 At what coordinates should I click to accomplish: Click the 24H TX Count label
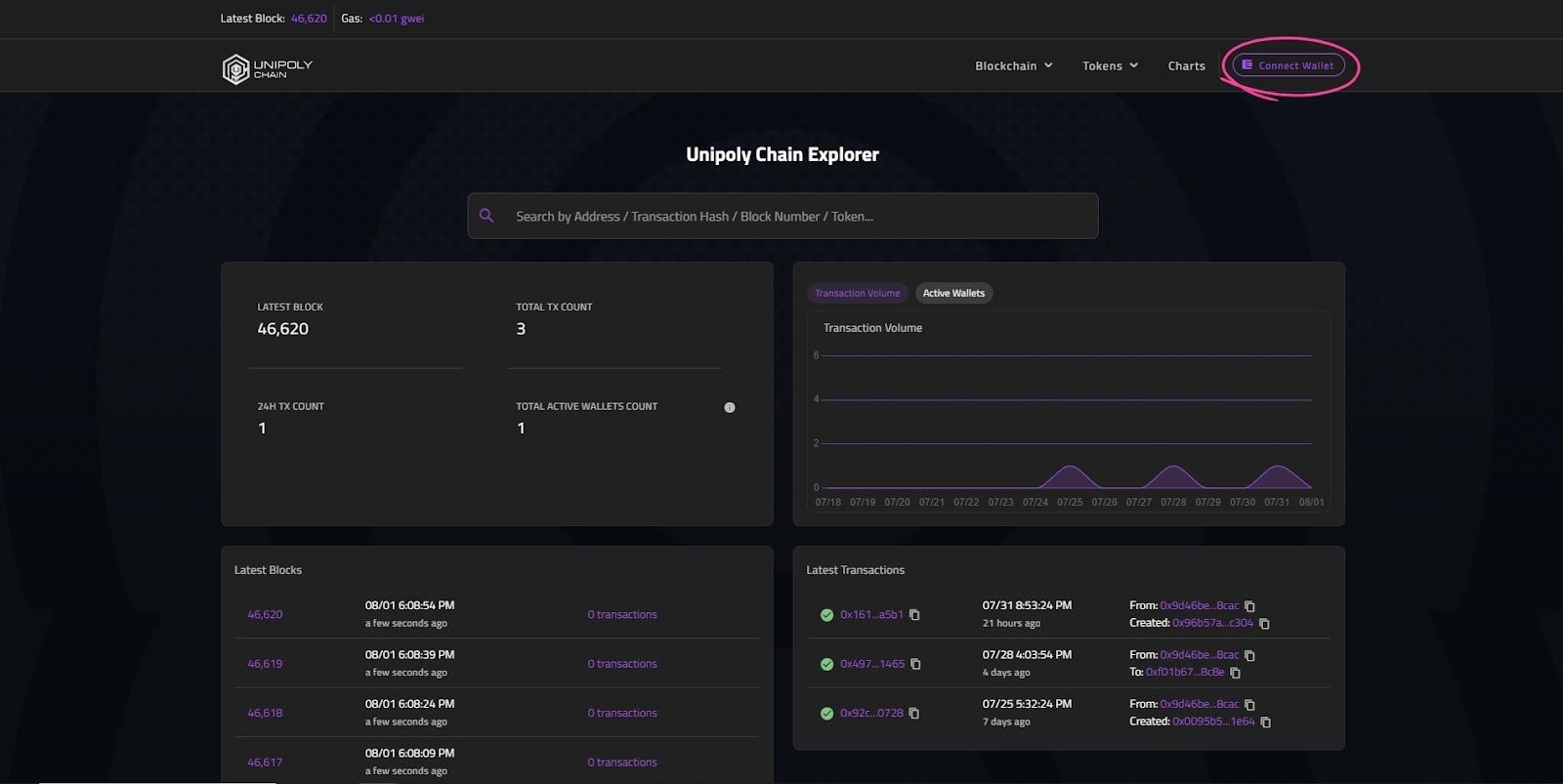point(290,406)
